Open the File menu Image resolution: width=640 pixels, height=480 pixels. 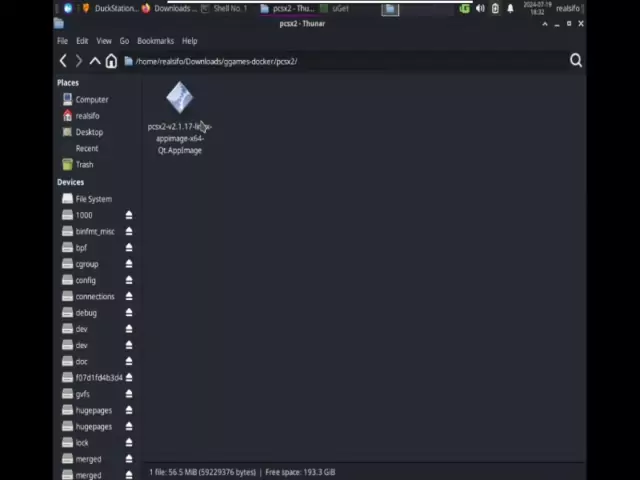tap(62, 41)
